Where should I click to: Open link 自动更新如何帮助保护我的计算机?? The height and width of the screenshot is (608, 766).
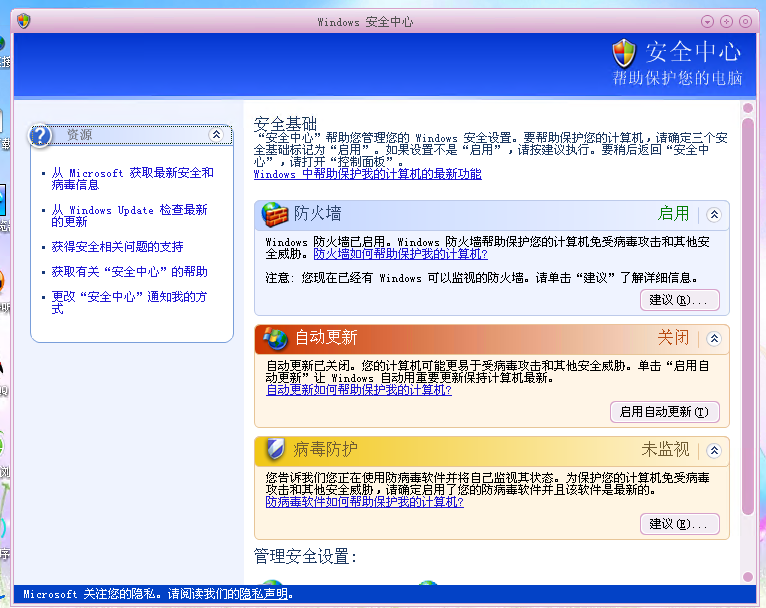[359, 390]
